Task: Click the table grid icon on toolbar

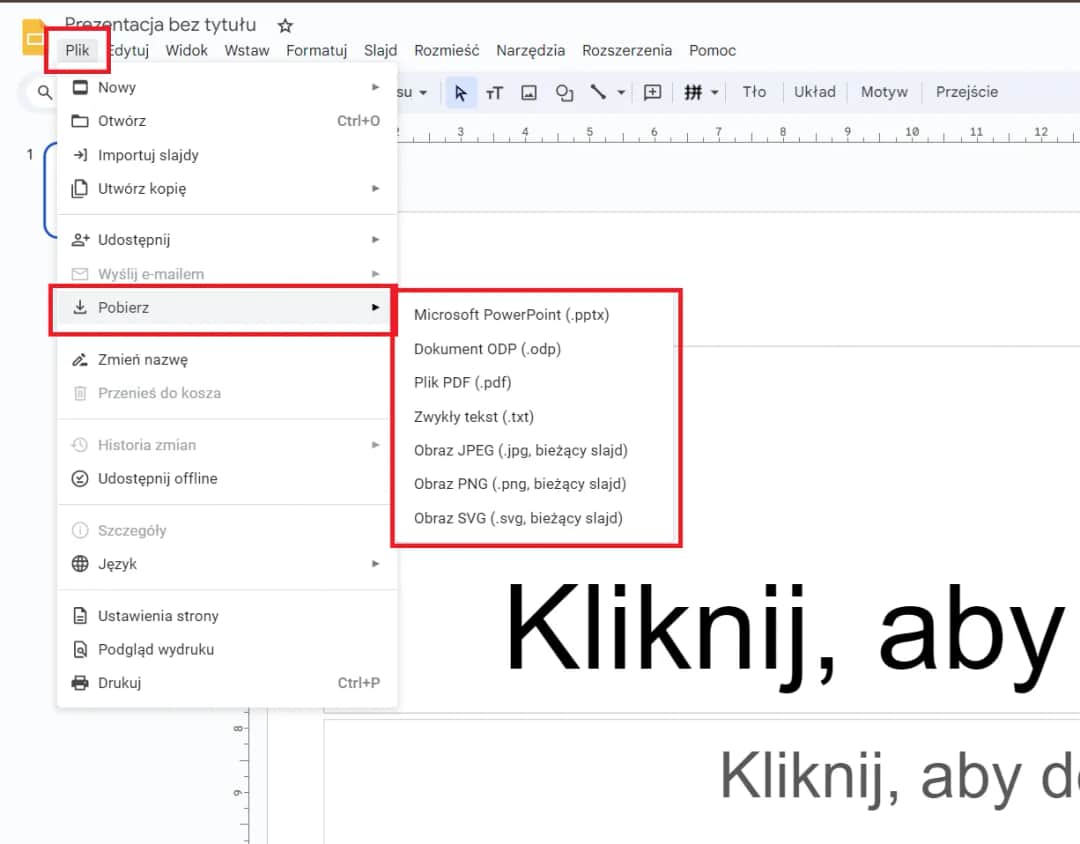Action: pyautogui.click(x=692, y=92)
